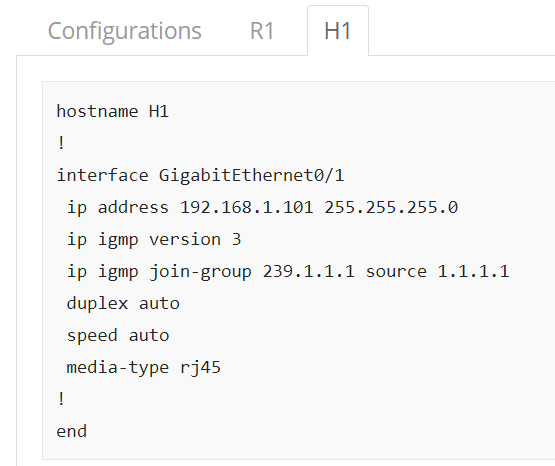The width and height of the screenshot is (555, 466).
Task: Click the duplex auto line
Action: (x=123, y=304)
